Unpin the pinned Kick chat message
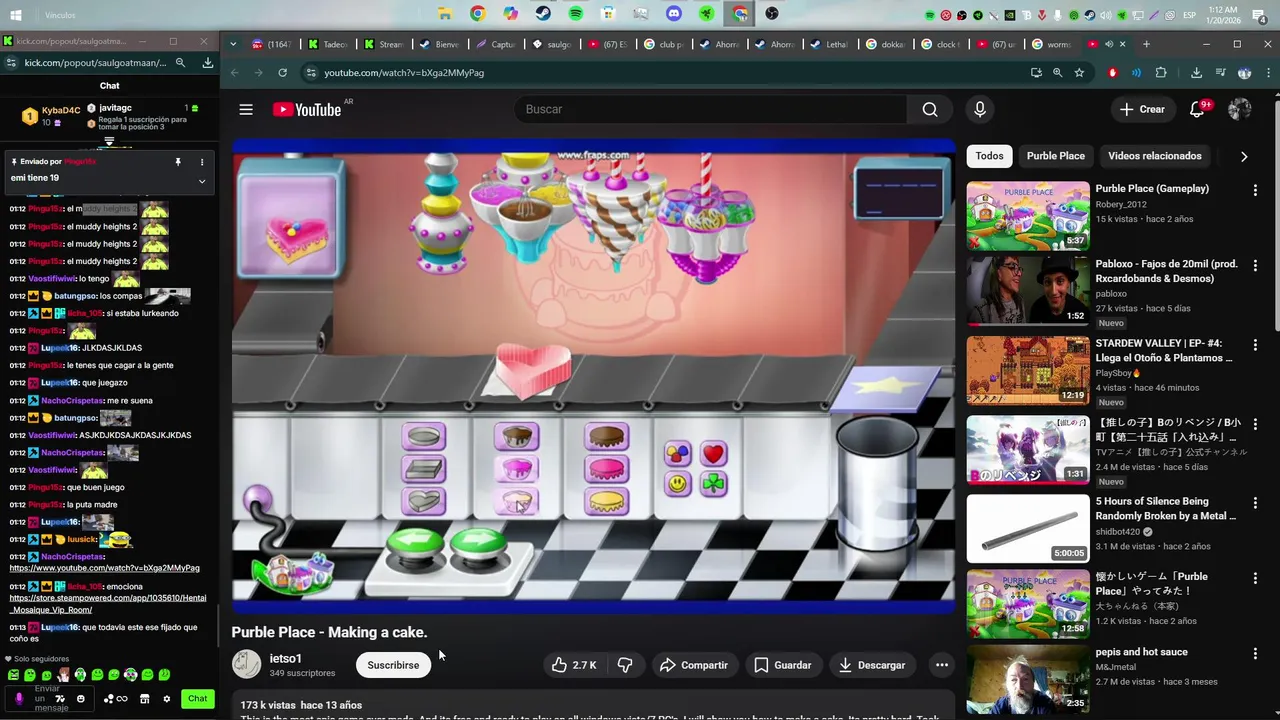 [178, 161]
